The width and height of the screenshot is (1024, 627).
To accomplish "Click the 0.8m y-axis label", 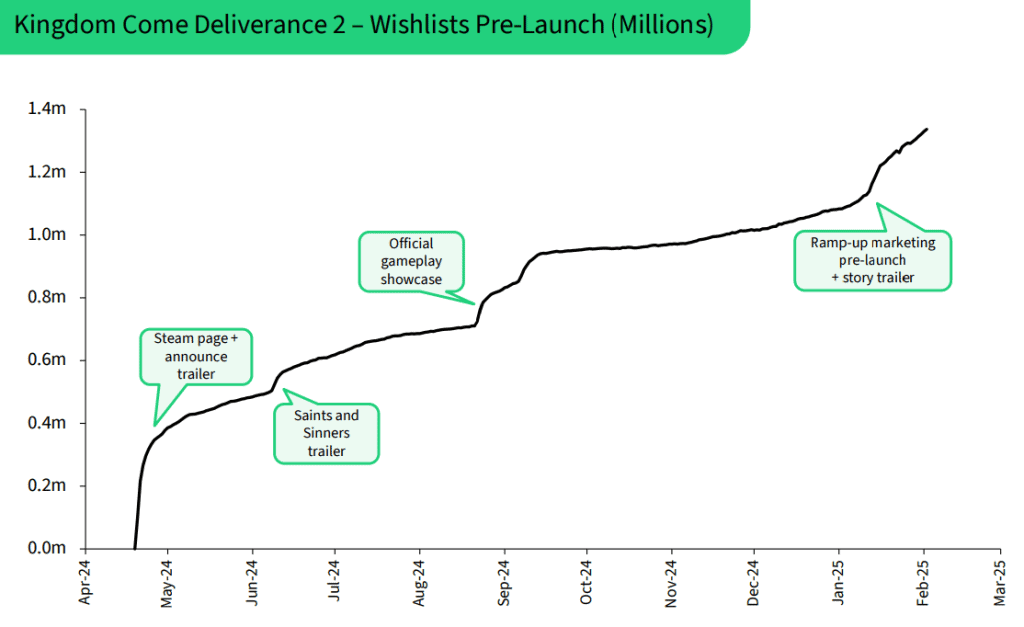I will tap(46, 297).
